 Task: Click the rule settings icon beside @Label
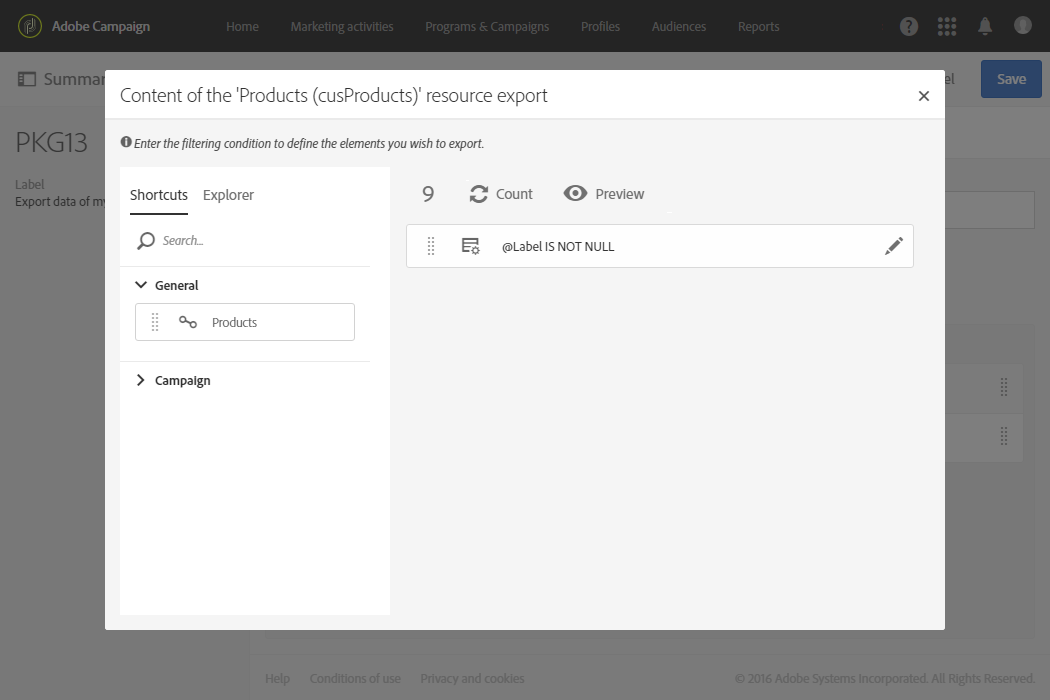coord(470,246)
